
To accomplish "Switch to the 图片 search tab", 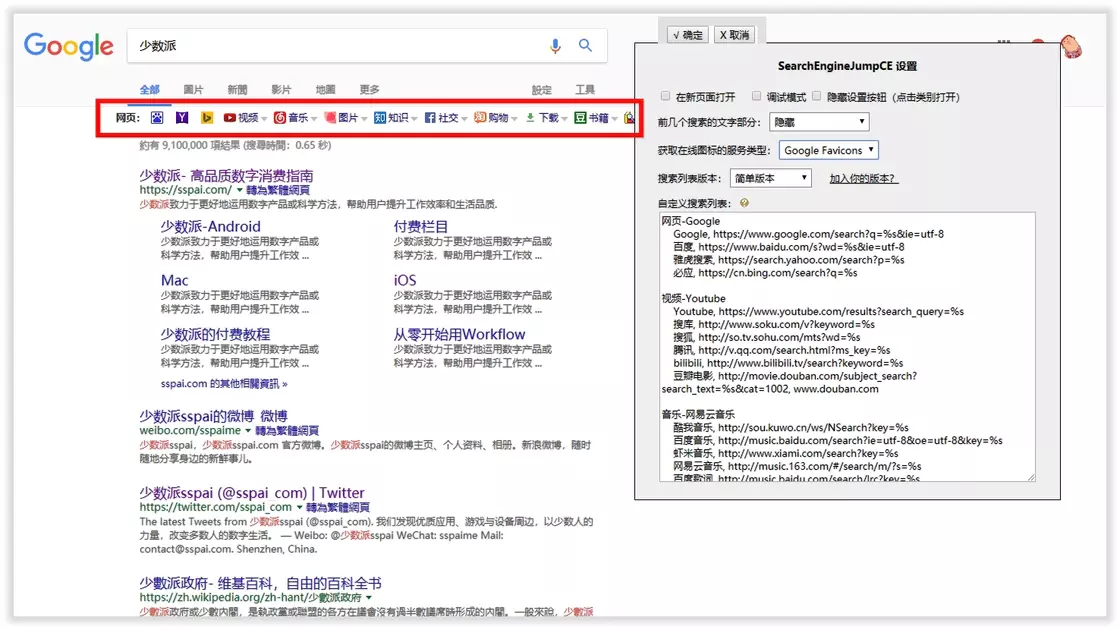I will 193,90.
